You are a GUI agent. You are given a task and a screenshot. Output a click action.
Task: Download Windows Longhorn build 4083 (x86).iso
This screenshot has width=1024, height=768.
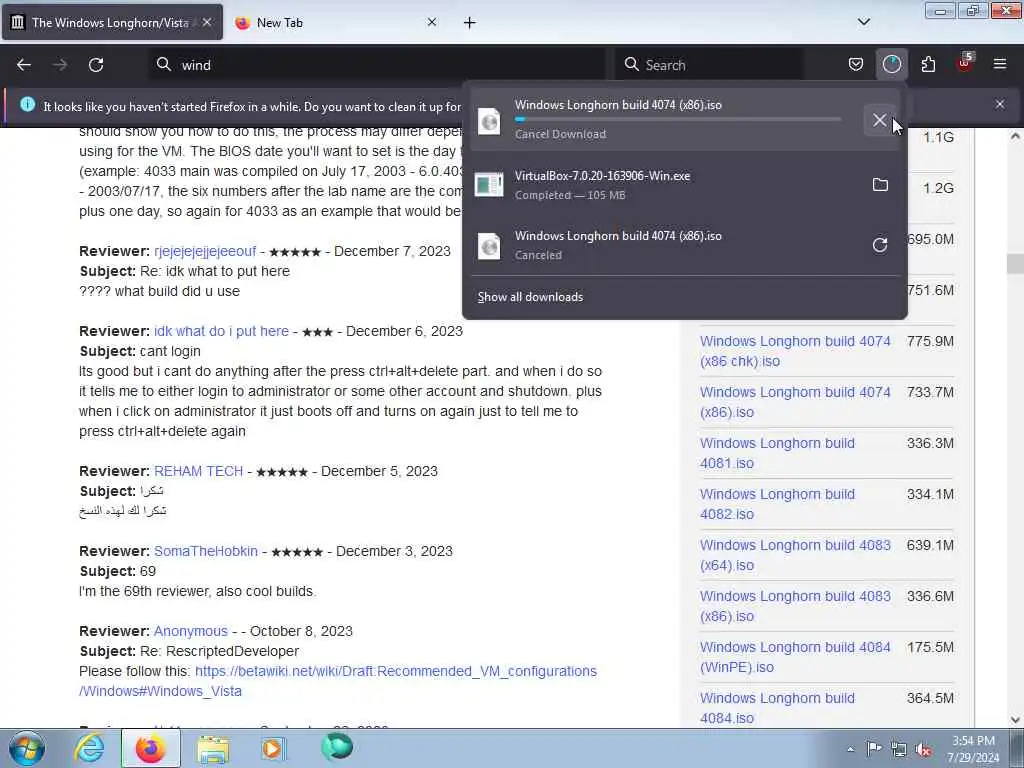795,606
